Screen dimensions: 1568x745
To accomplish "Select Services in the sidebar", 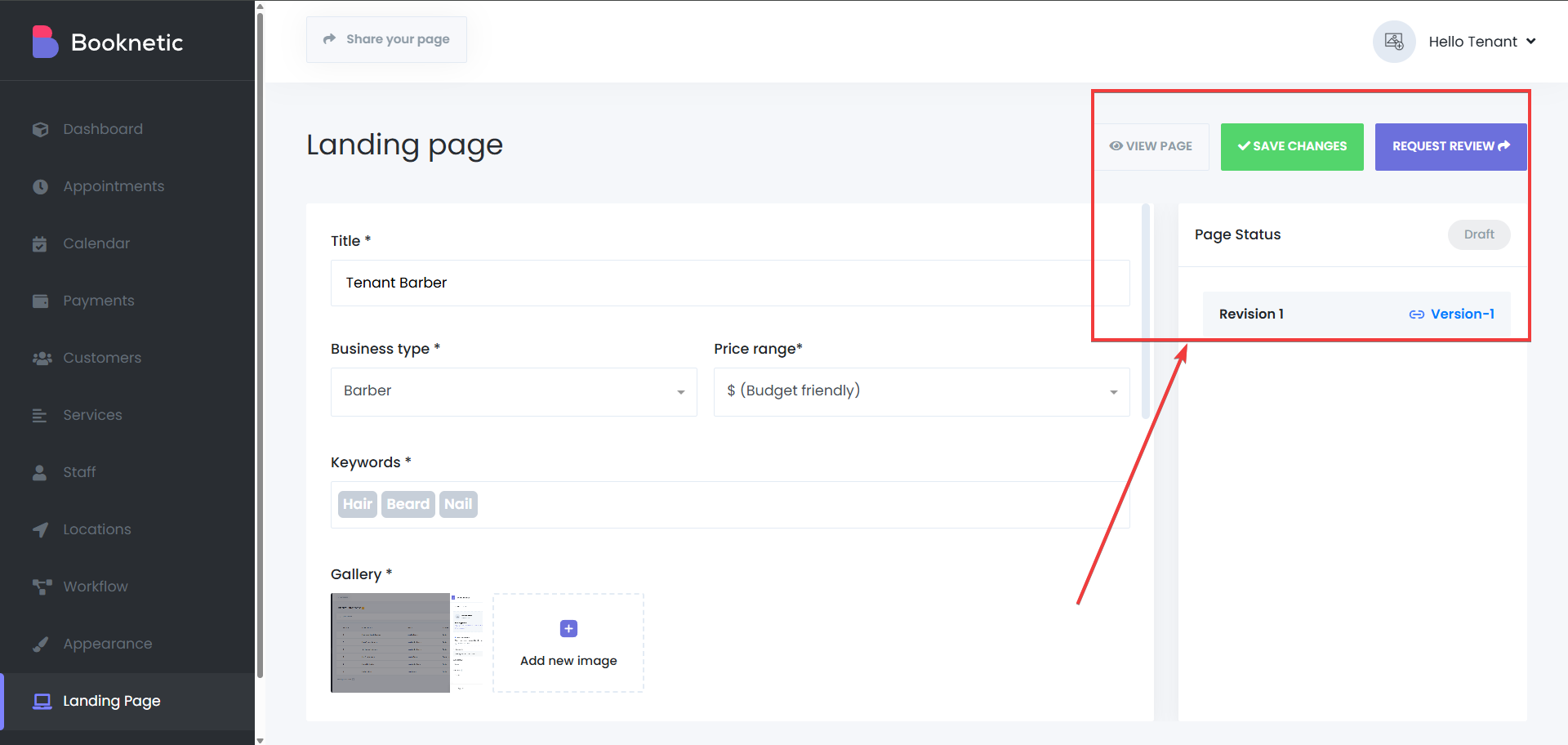I will (127, 415).
